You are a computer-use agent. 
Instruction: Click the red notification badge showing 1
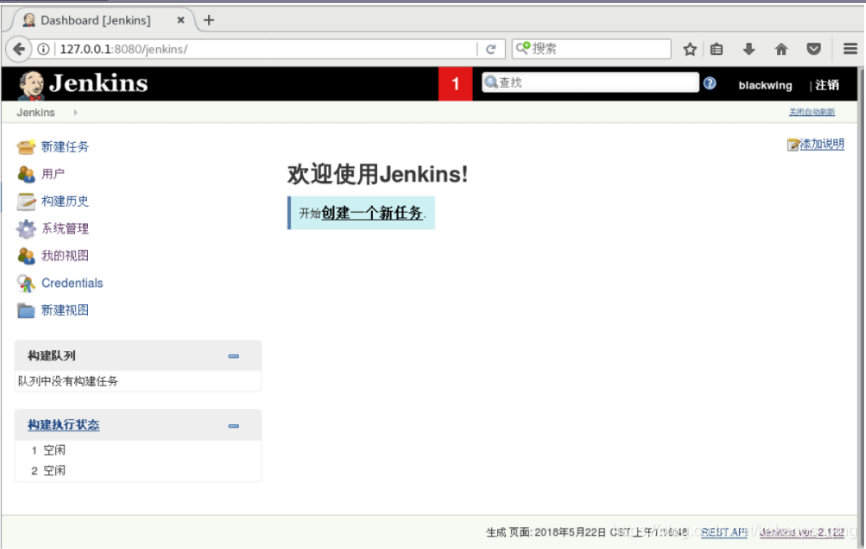click(455, 84)
